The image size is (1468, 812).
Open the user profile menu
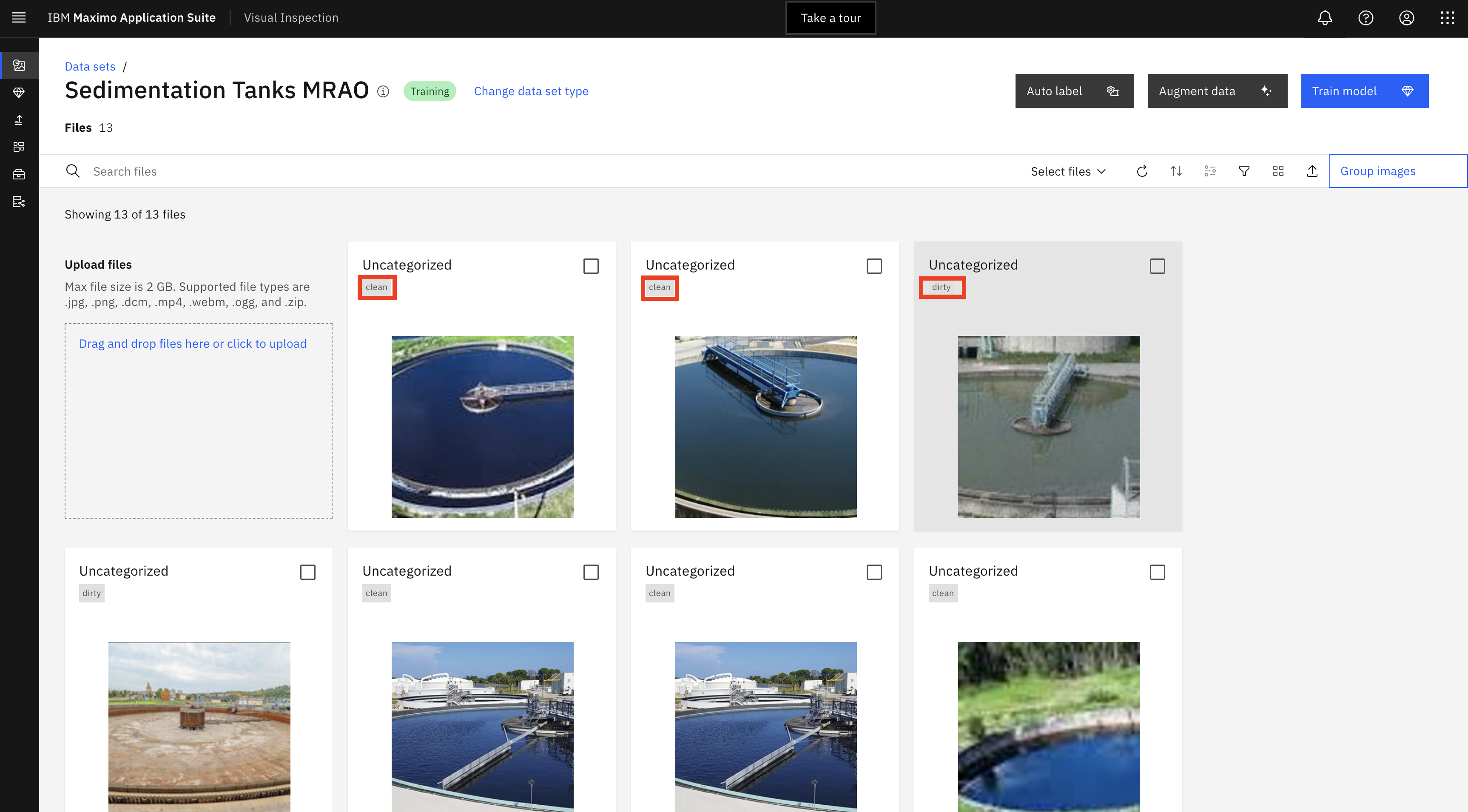pos(1406,18)
